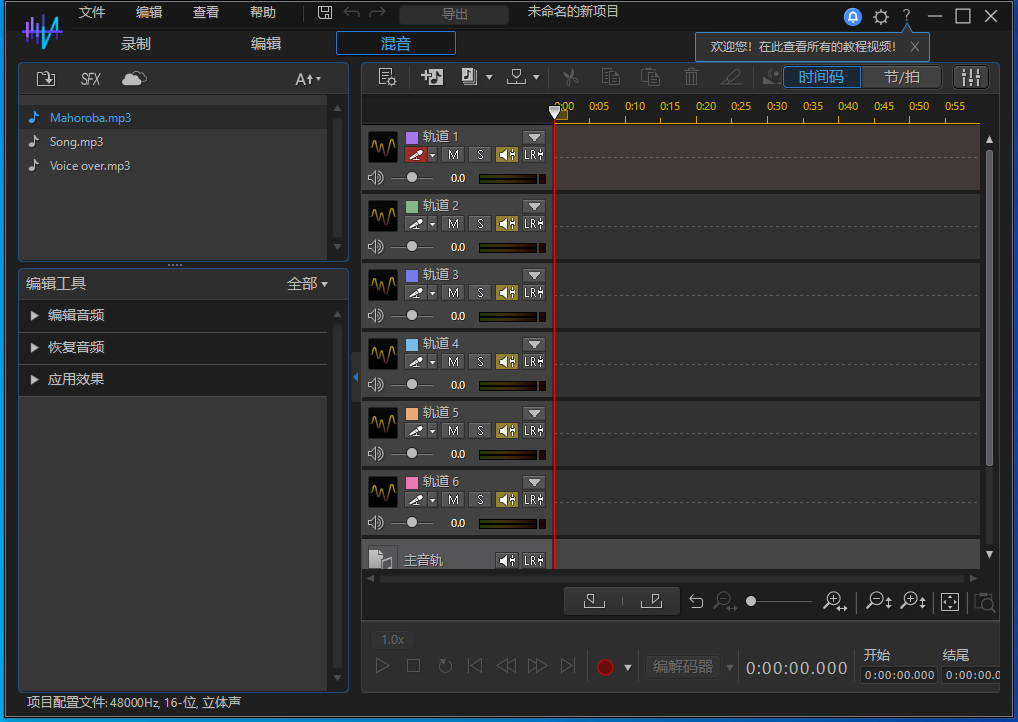
Task: Switch timeline ruler to 节/拍 mode
Action: [901, 76]
